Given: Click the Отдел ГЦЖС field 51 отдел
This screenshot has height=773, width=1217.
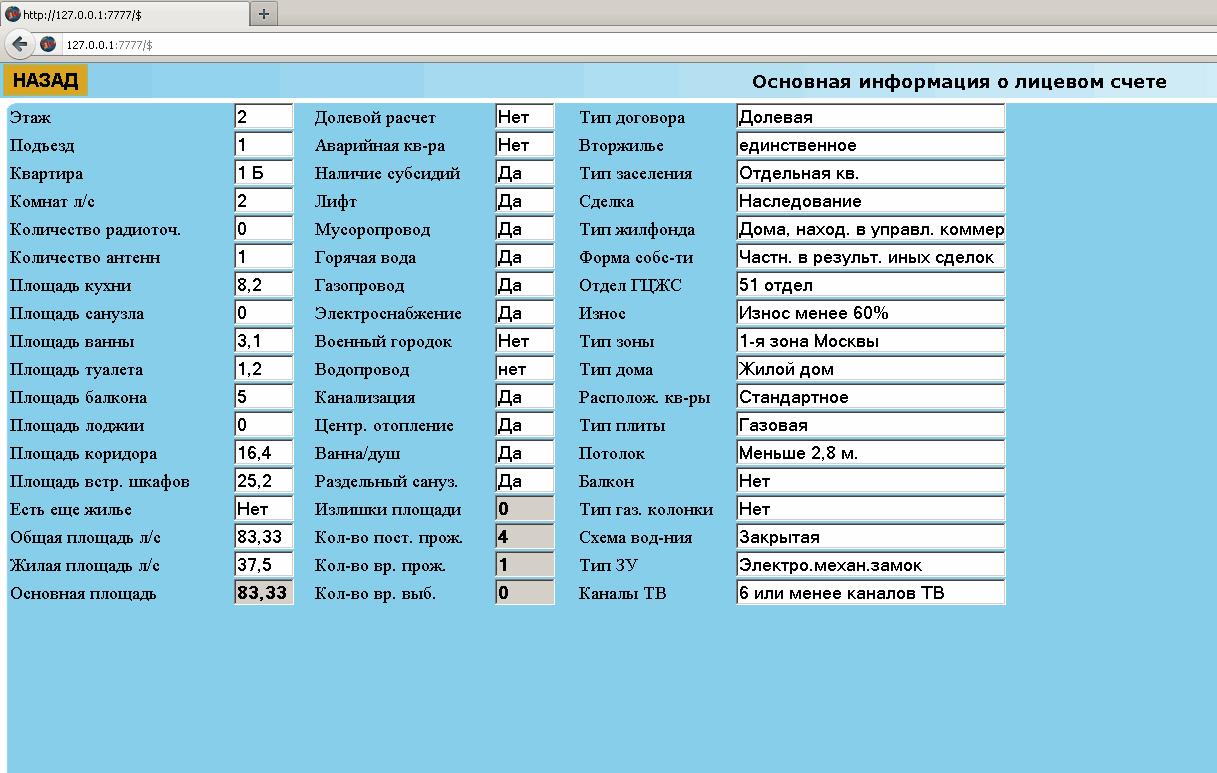Looking at the screenshot, I should (x=871, y=285).
